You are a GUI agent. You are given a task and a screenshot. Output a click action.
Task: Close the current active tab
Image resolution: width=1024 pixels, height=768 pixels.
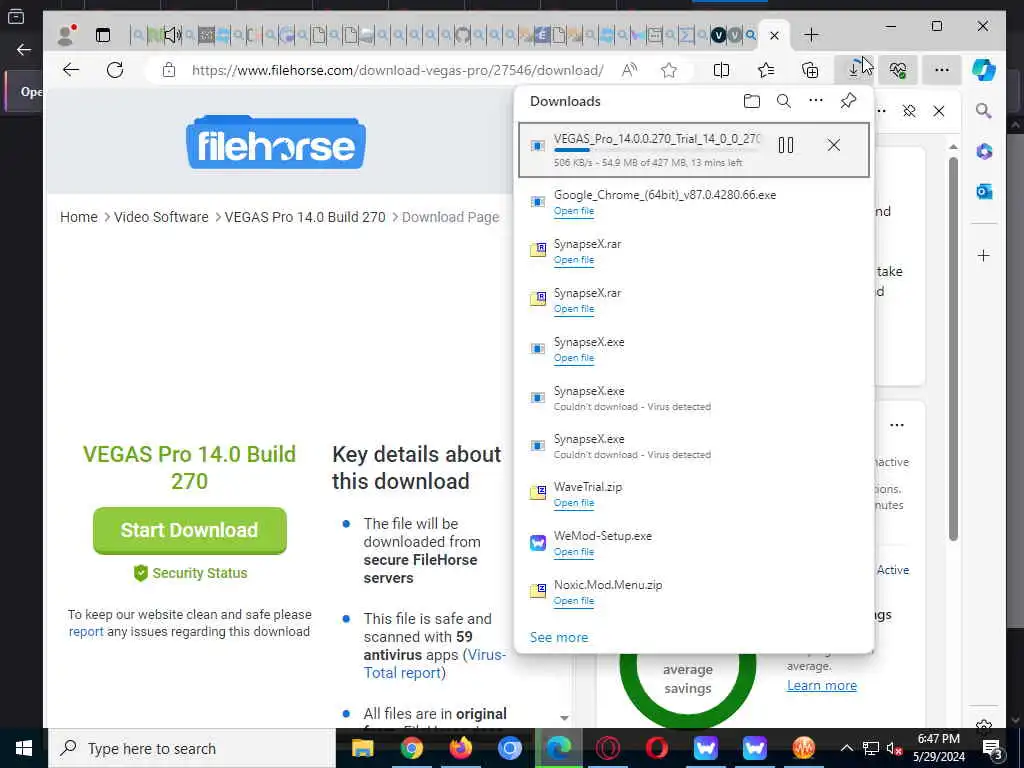(775, 35)
